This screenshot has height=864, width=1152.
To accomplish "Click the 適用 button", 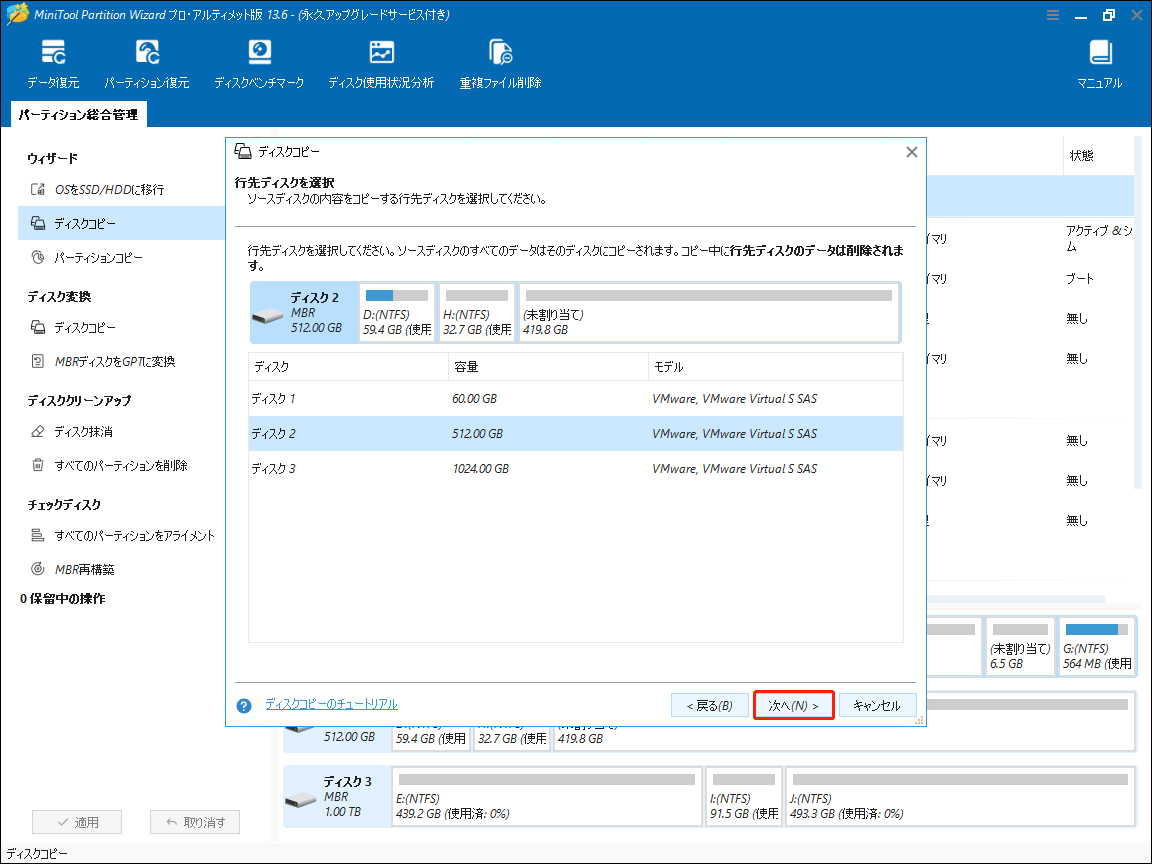I will coord(77,822).
